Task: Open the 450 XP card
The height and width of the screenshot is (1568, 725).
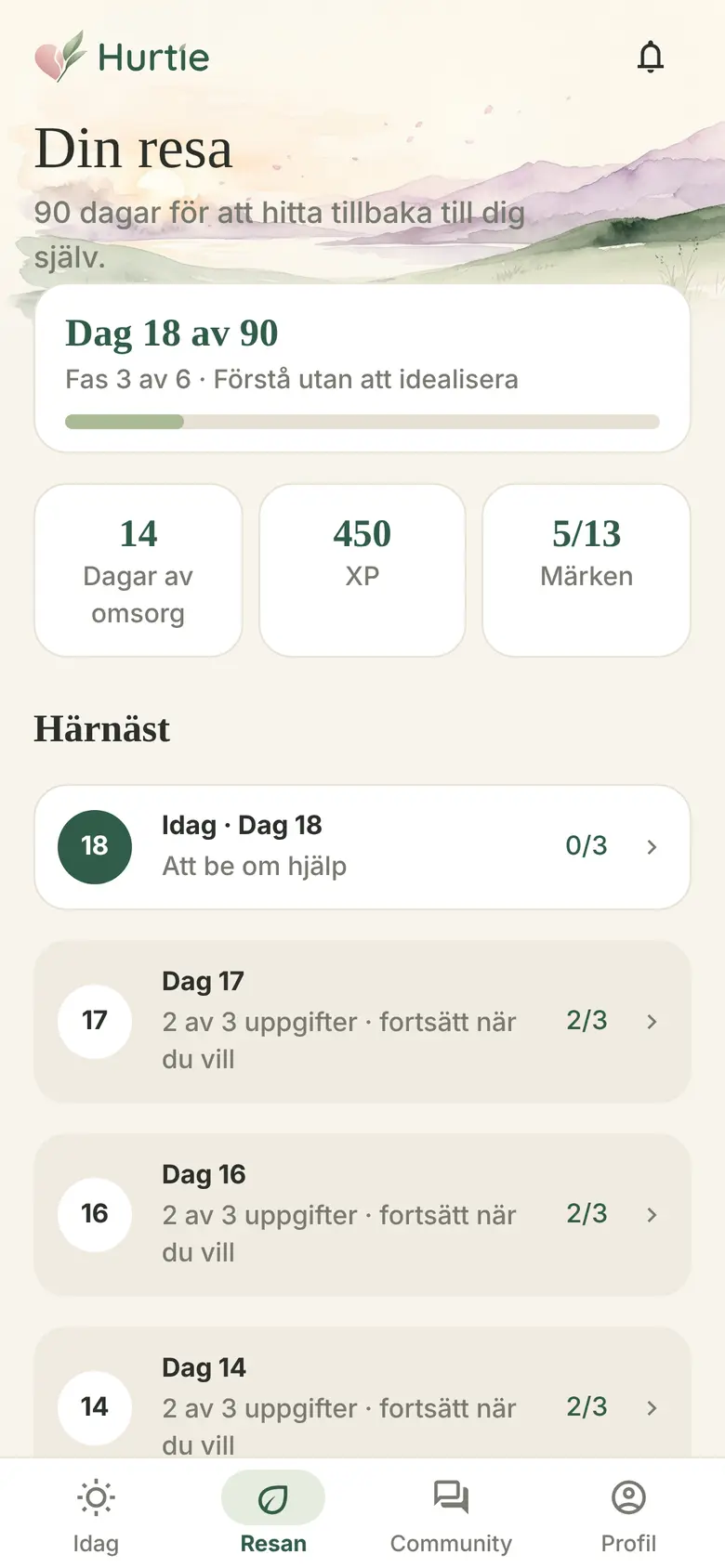Action: point(362,570)
